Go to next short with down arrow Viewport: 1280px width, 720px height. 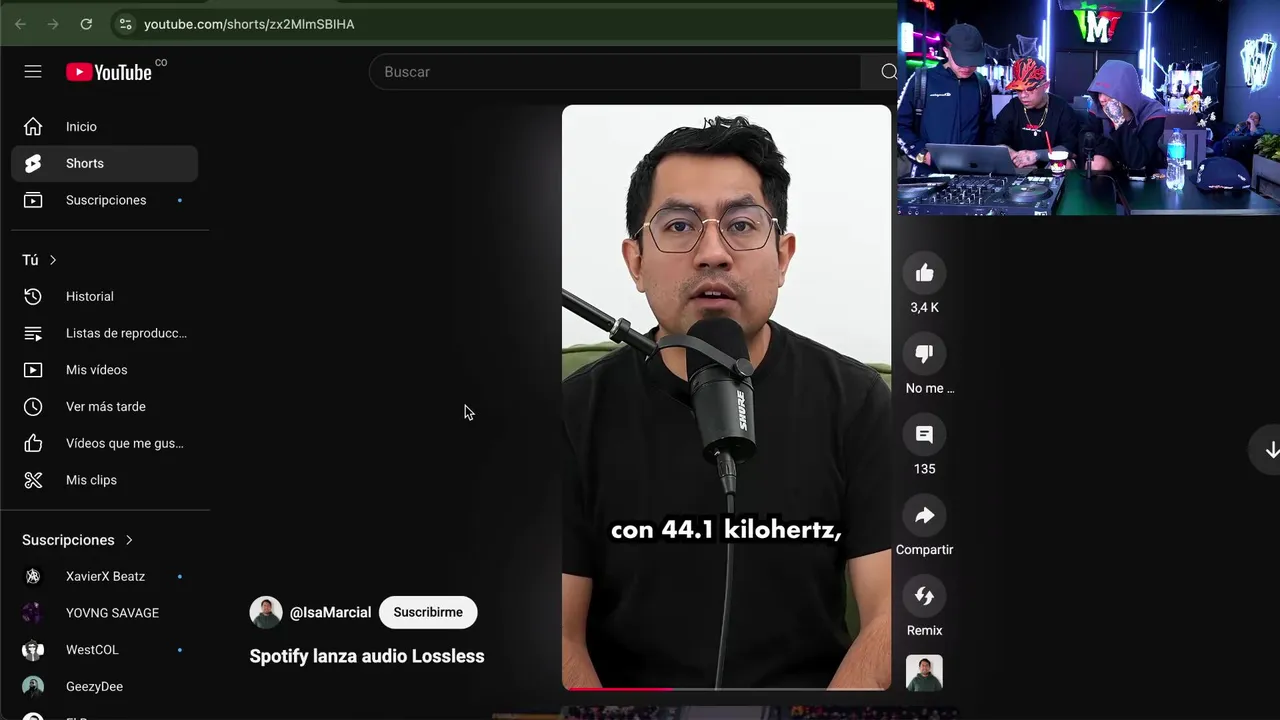tap(1271, 450)
